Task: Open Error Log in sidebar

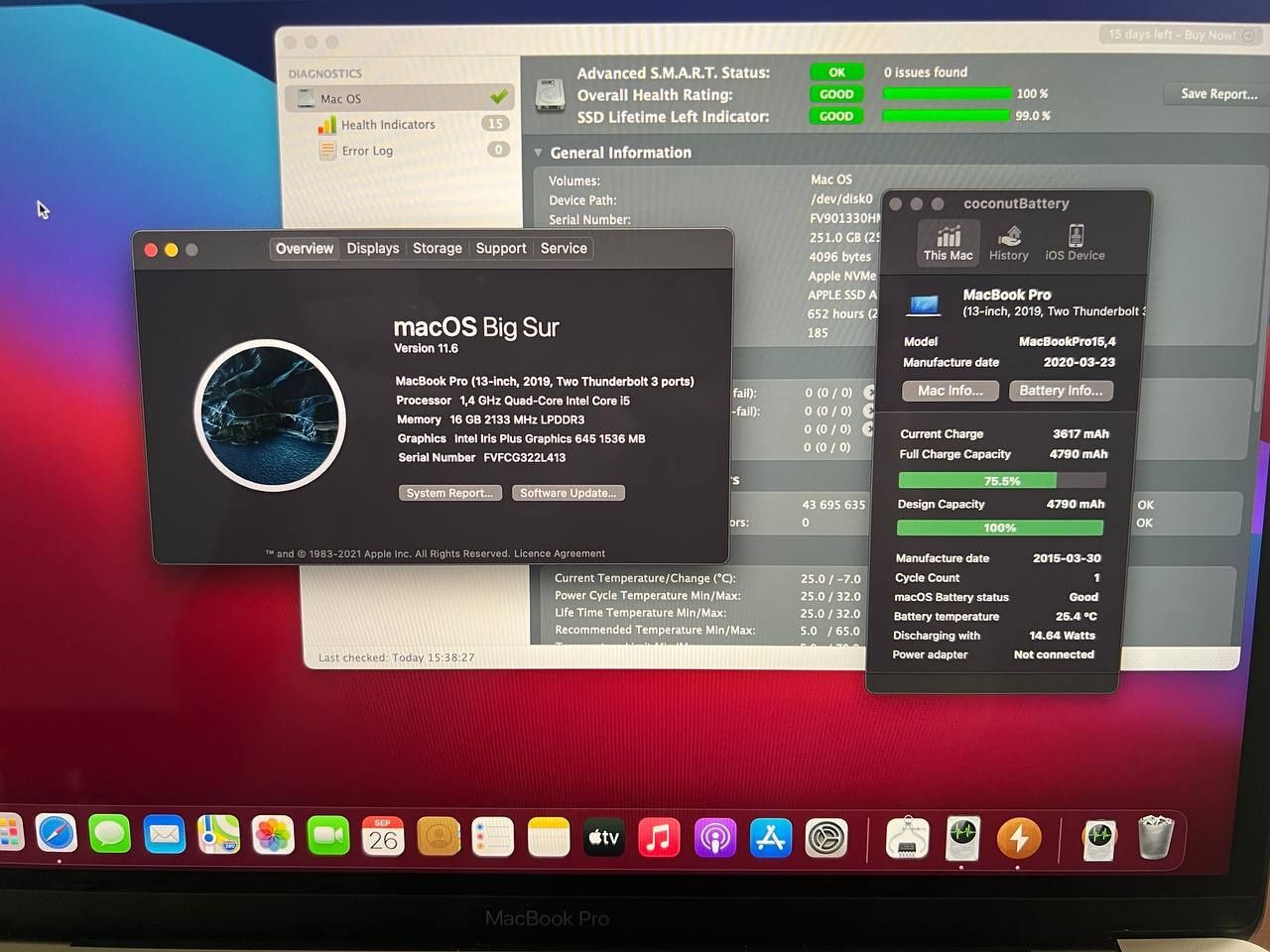Action: tap(367, 151)
